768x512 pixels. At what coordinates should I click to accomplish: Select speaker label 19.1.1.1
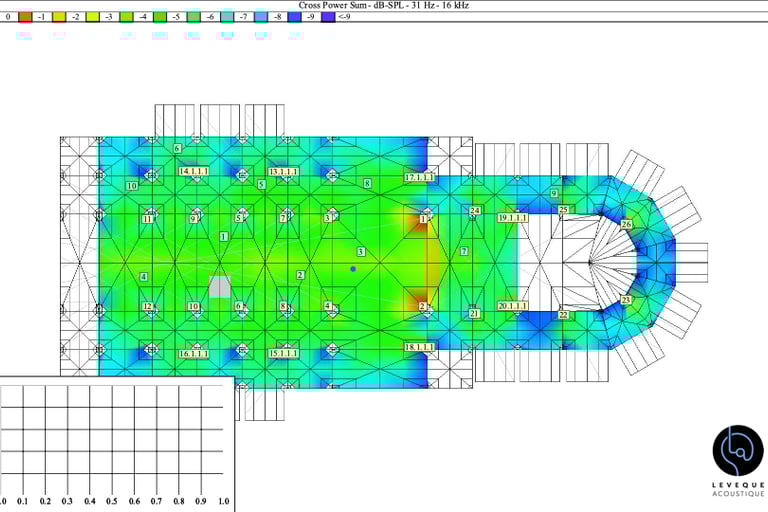pyautogui.click(x=512, y=218)
